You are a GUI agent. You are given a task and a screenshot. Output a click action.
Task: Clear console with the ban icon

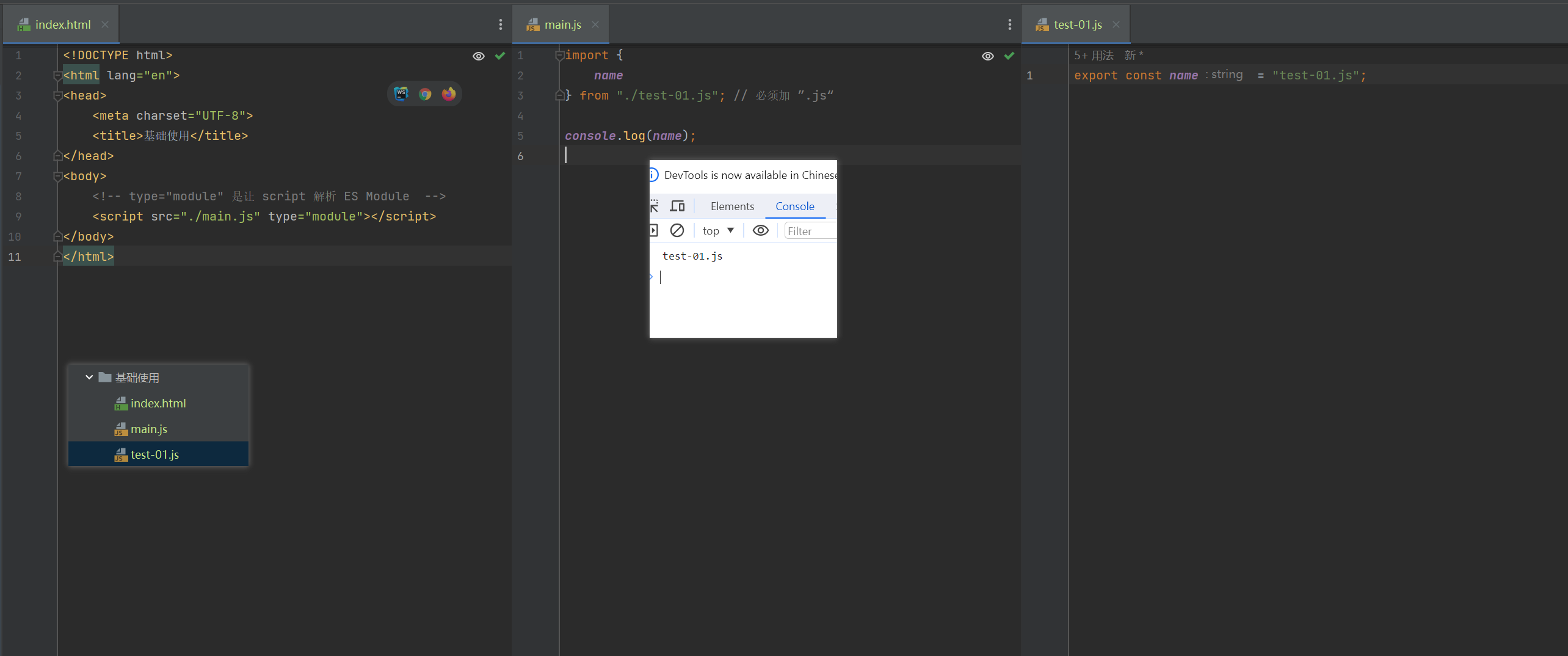click(x=677, y=230)
